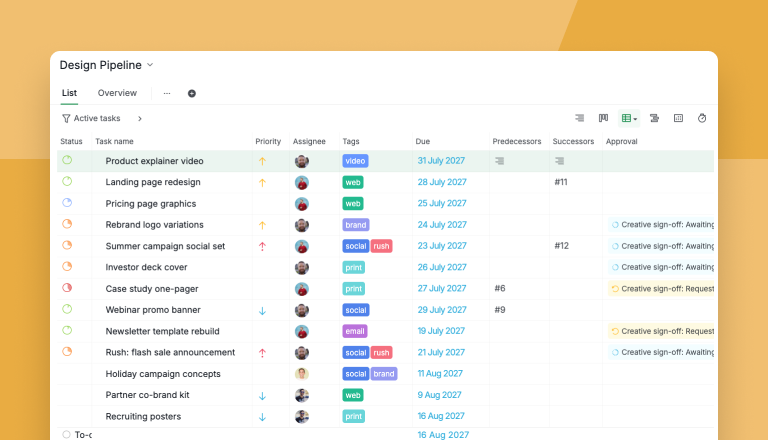Click low priority arrow for Webinar promo banner
The width and height of the screenshot is (768, 440).
click(263, 311)
